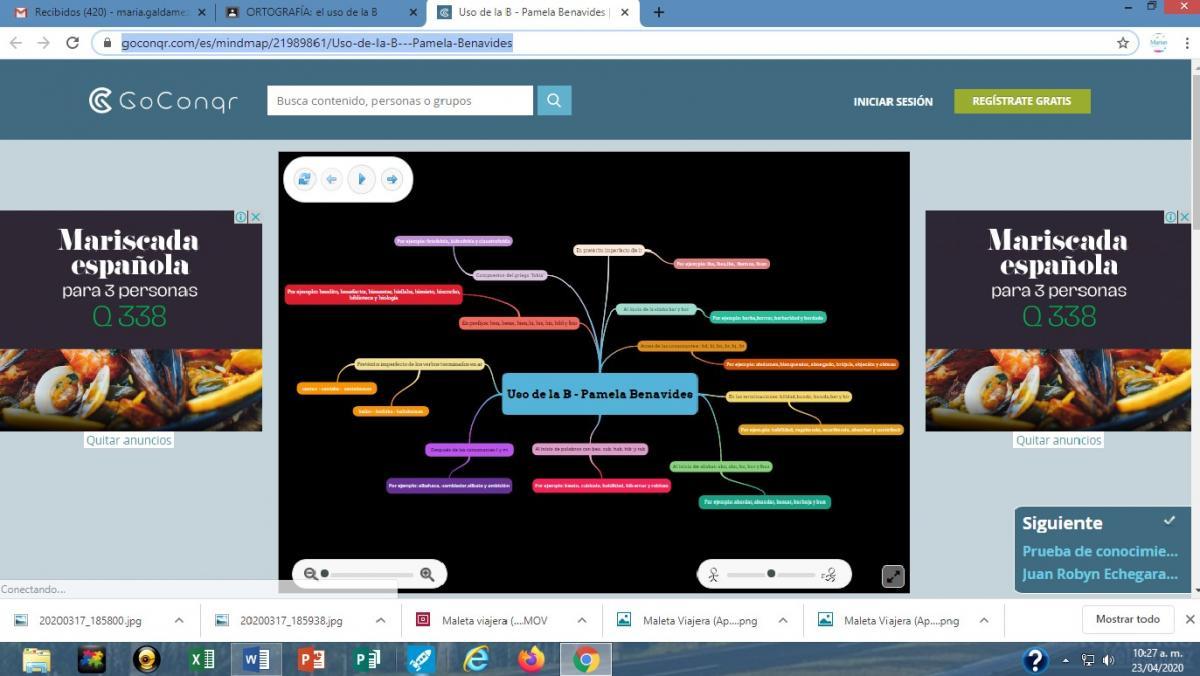Expand options for Maleta viajera MOV download
The width and height of the screenshot is (1200, 676).
[581, 620]
